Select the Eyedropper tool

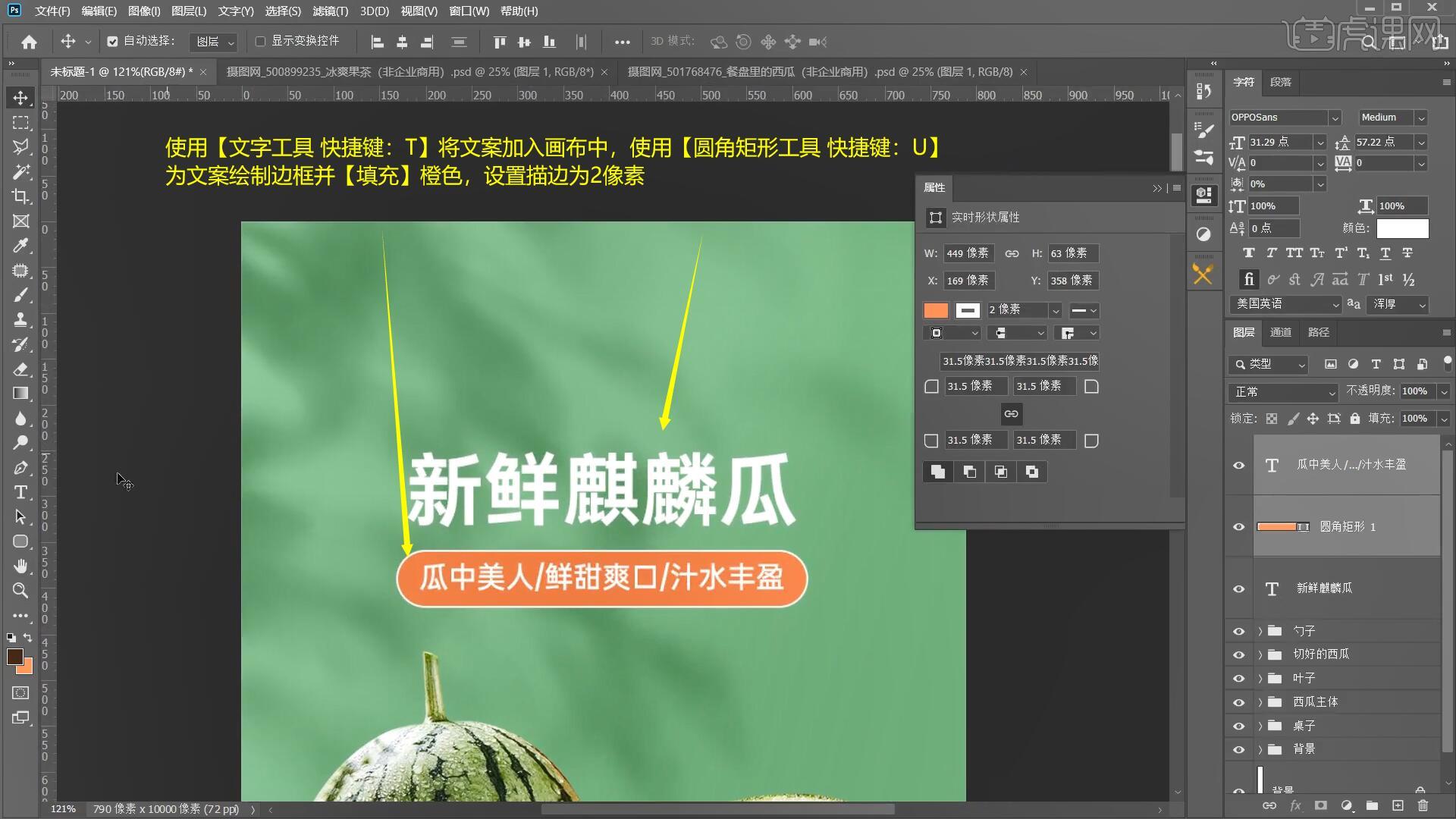click(20, 246)
